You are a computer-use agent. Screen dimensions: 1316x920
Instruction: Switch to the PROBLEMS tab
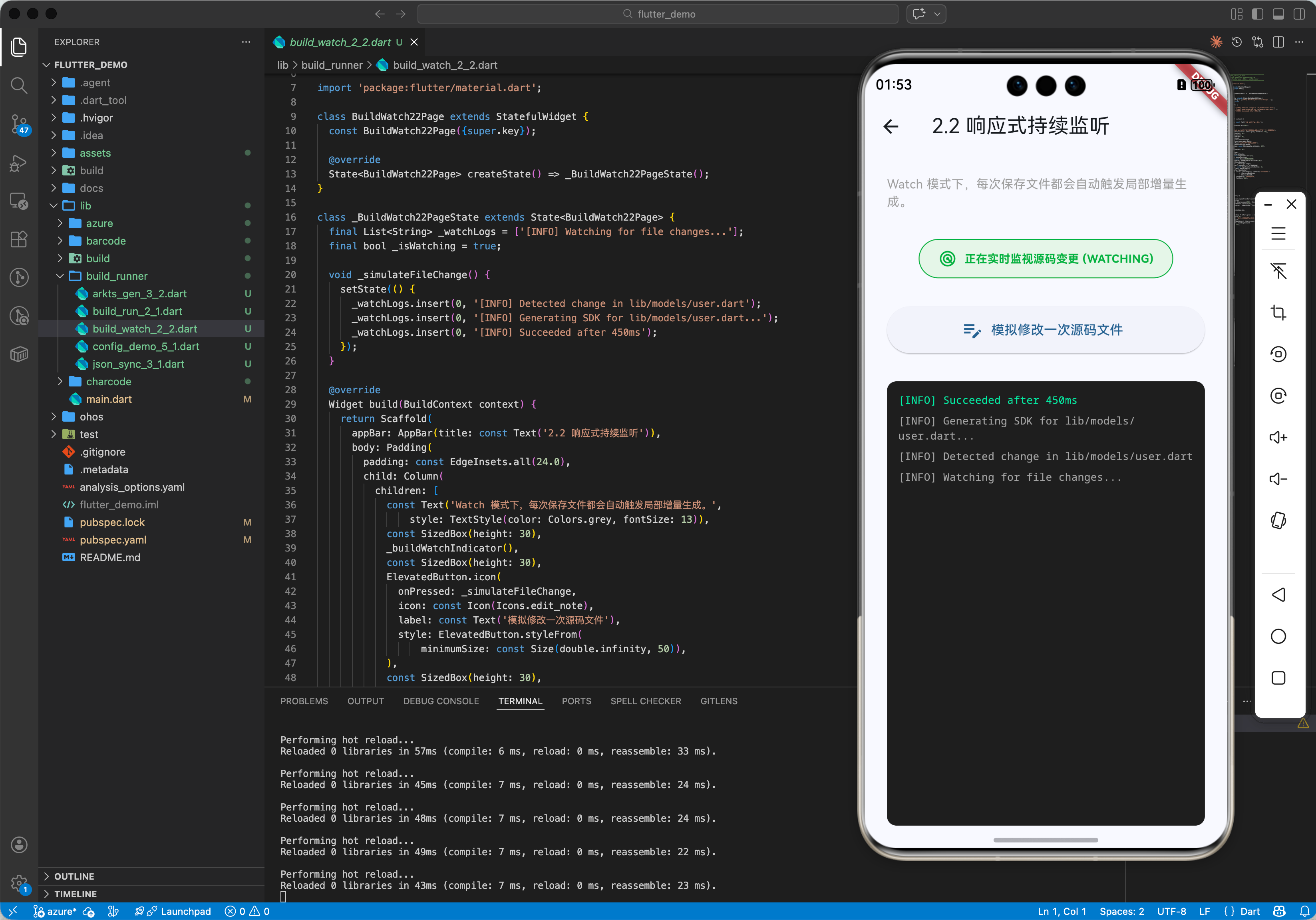[x=304, y=701]
